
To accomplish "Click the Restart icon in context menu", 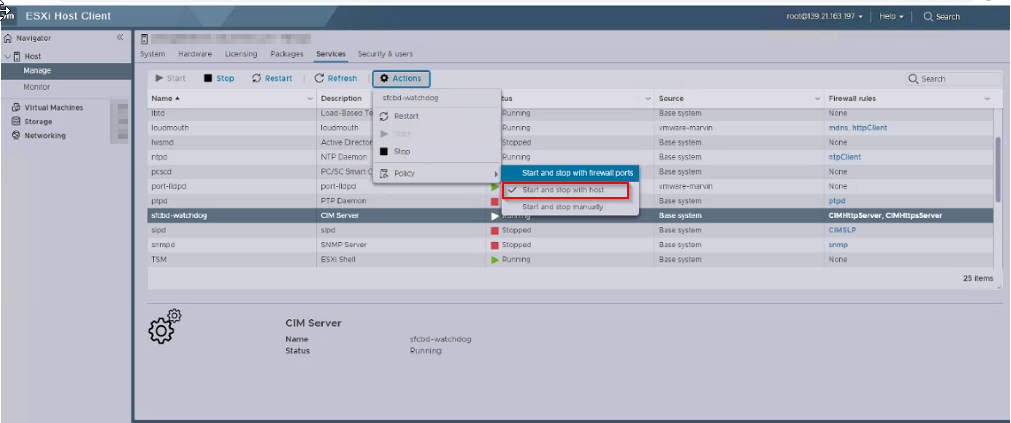I will click(x=384, y=116).
